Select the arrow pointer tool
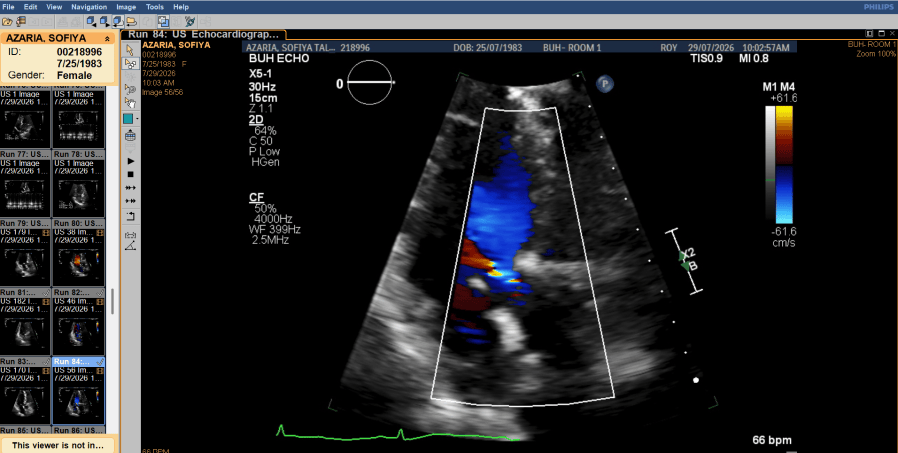This screenshot has height=453, width=898. (x=131, y=50)
